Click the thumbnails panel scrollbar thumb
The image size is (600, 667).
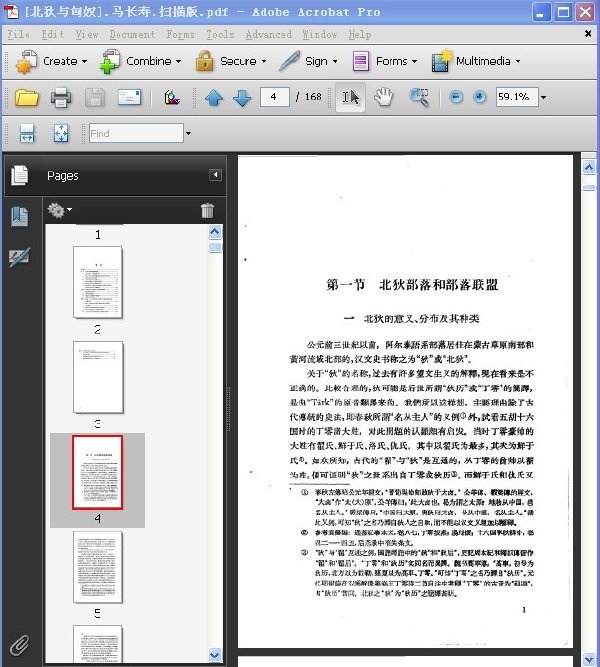(215, 247)
